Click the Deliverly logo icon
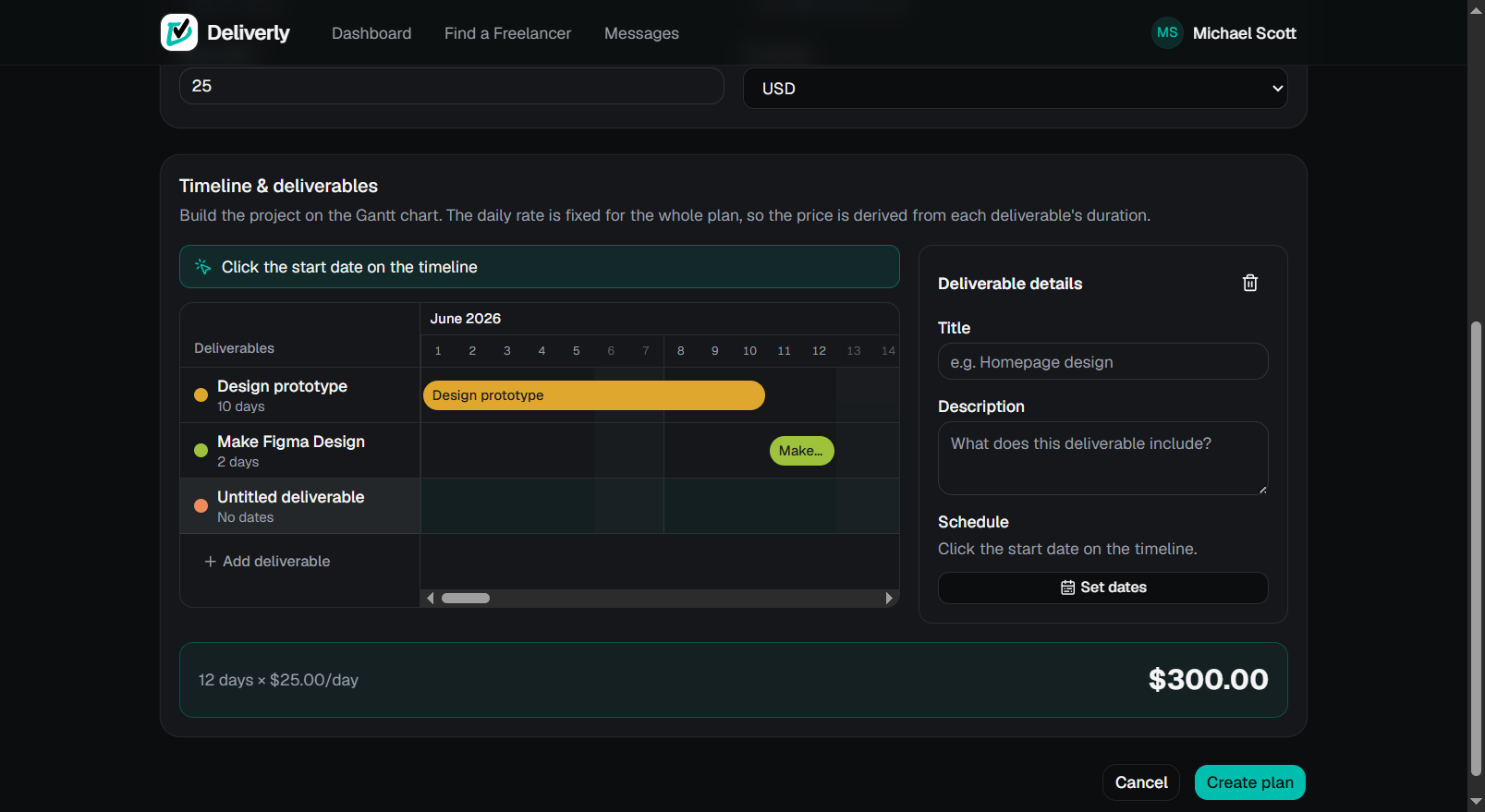This screenshot has width=1485, height=812. tap(179, 32)
